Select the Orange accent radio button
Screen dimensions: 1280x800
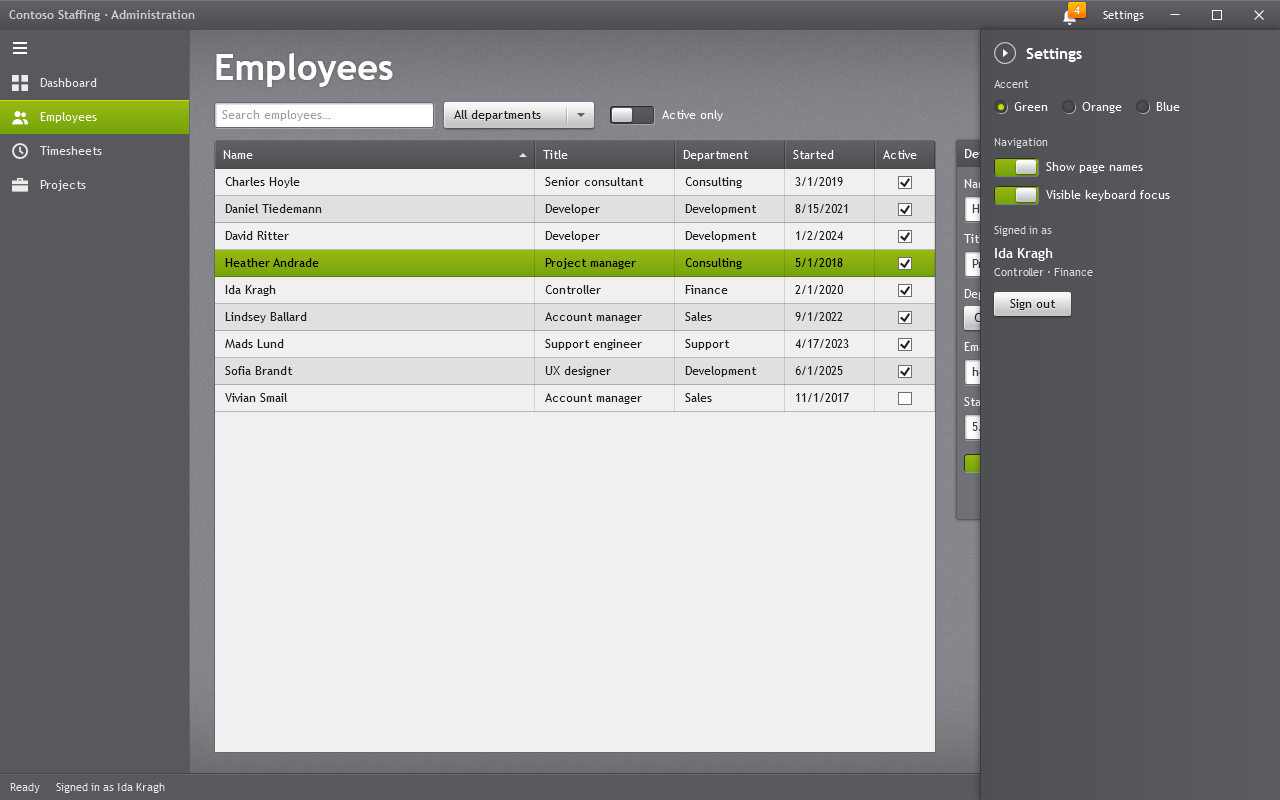click(x=1069, y=107)
